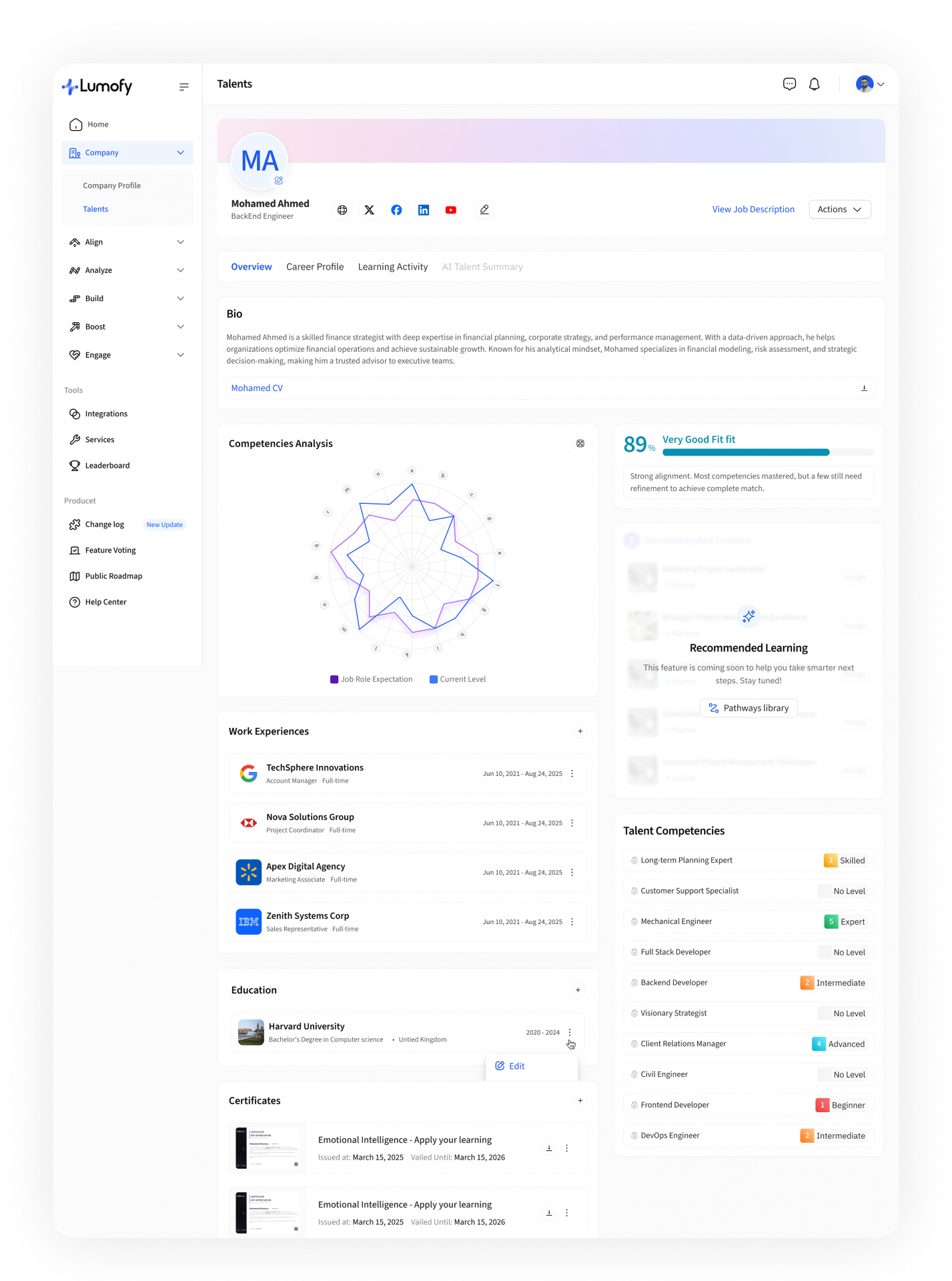Click the Lumofy logo
The height and width of the screenshot is (1281, 952).
point(97,86)
